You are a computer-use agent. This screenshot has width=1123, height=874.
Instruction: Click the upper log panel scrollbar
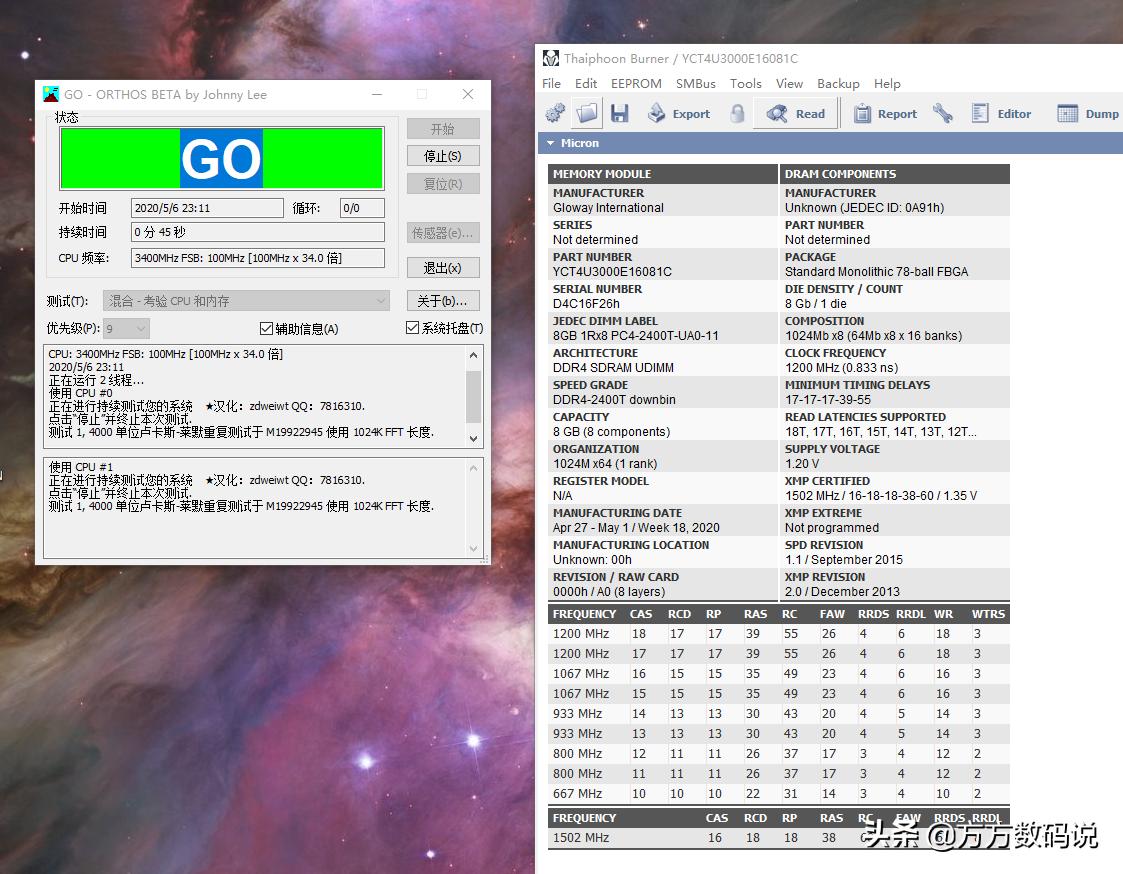coord(474,396)
